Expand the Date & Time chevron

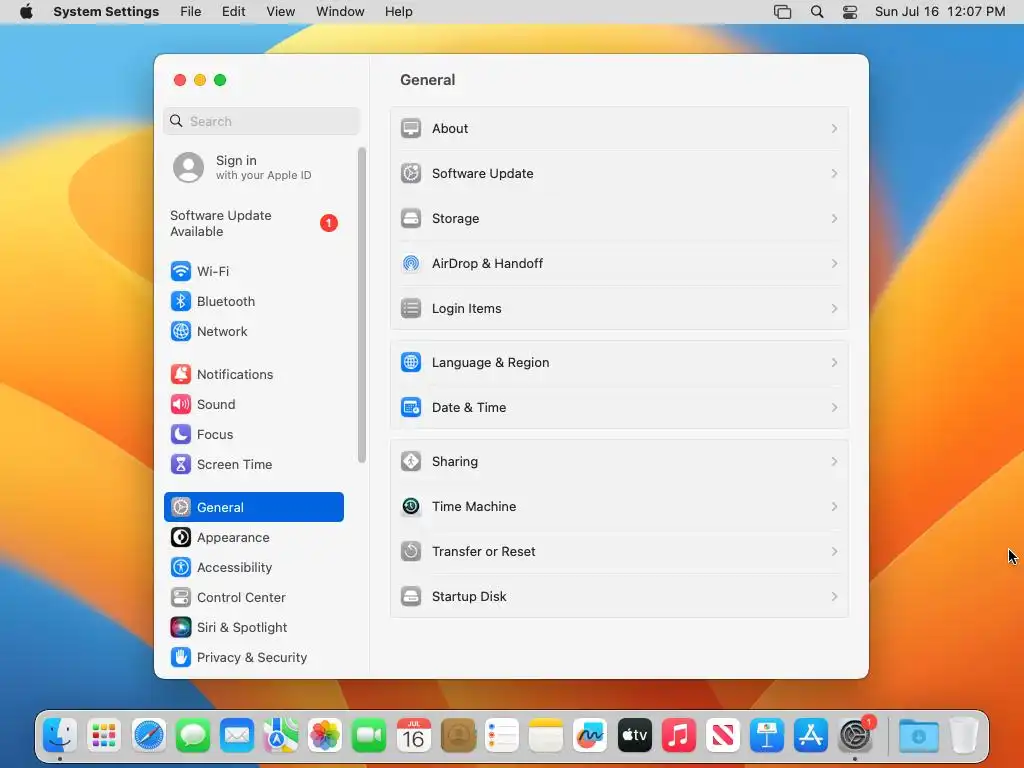[x=834, y=408]
